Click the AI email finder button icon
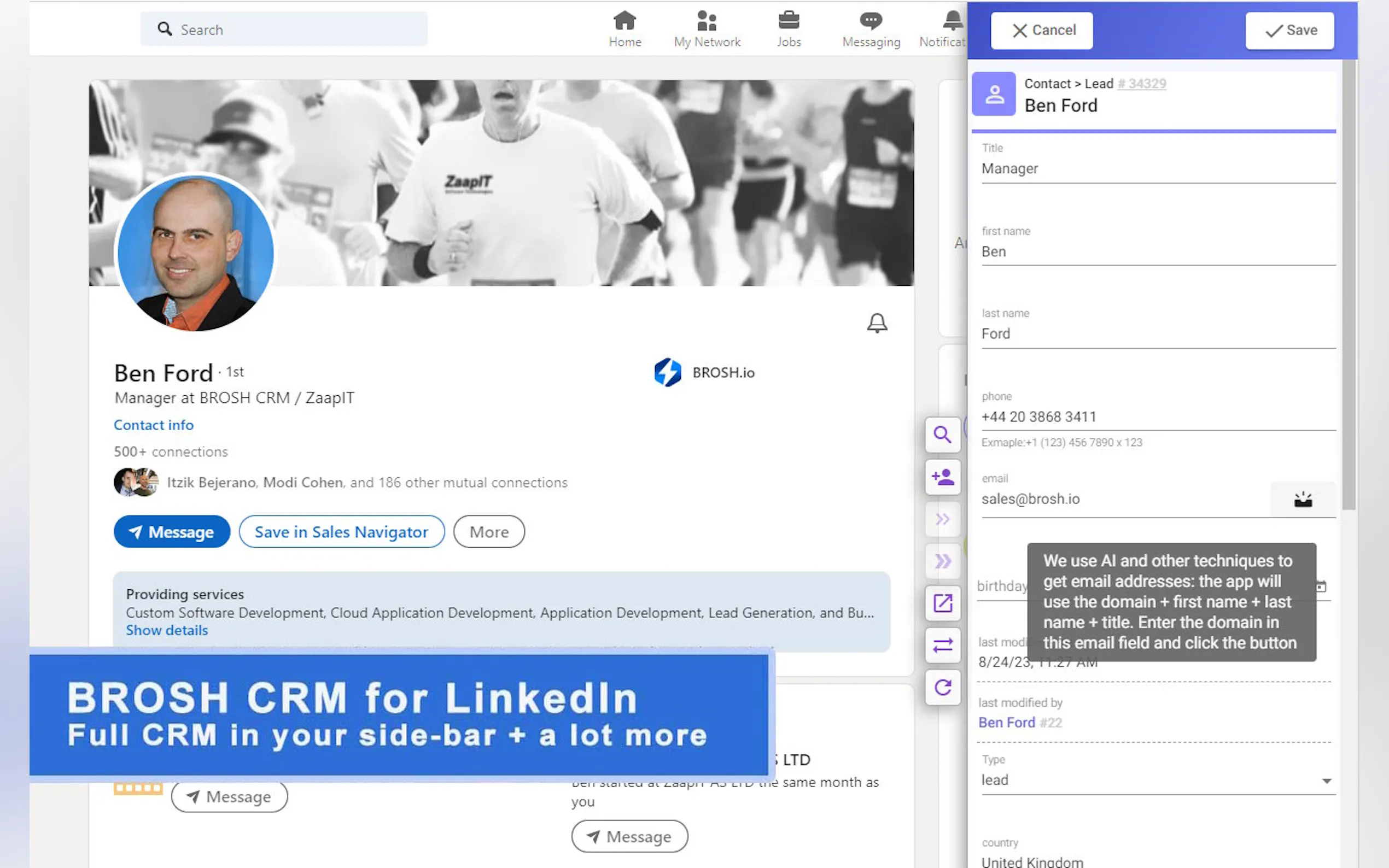The width and height of the screenshot is (1389, 868). 1302,500
